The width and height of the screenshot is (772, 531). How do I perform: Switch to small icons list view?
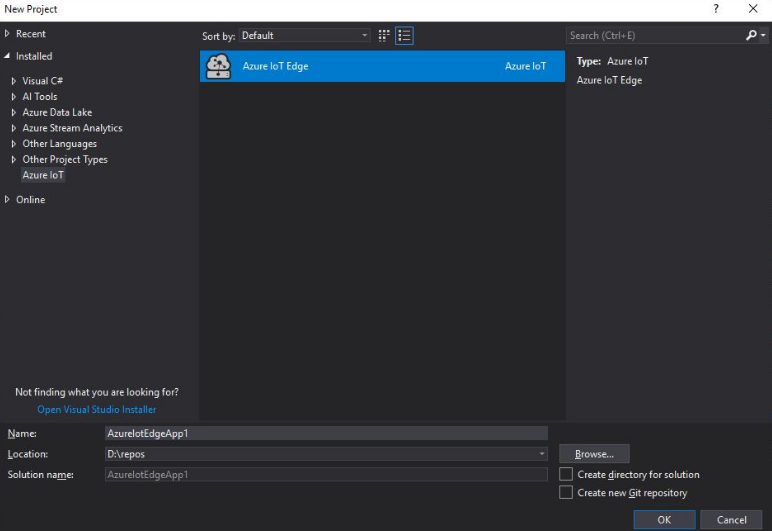(404, 35)
